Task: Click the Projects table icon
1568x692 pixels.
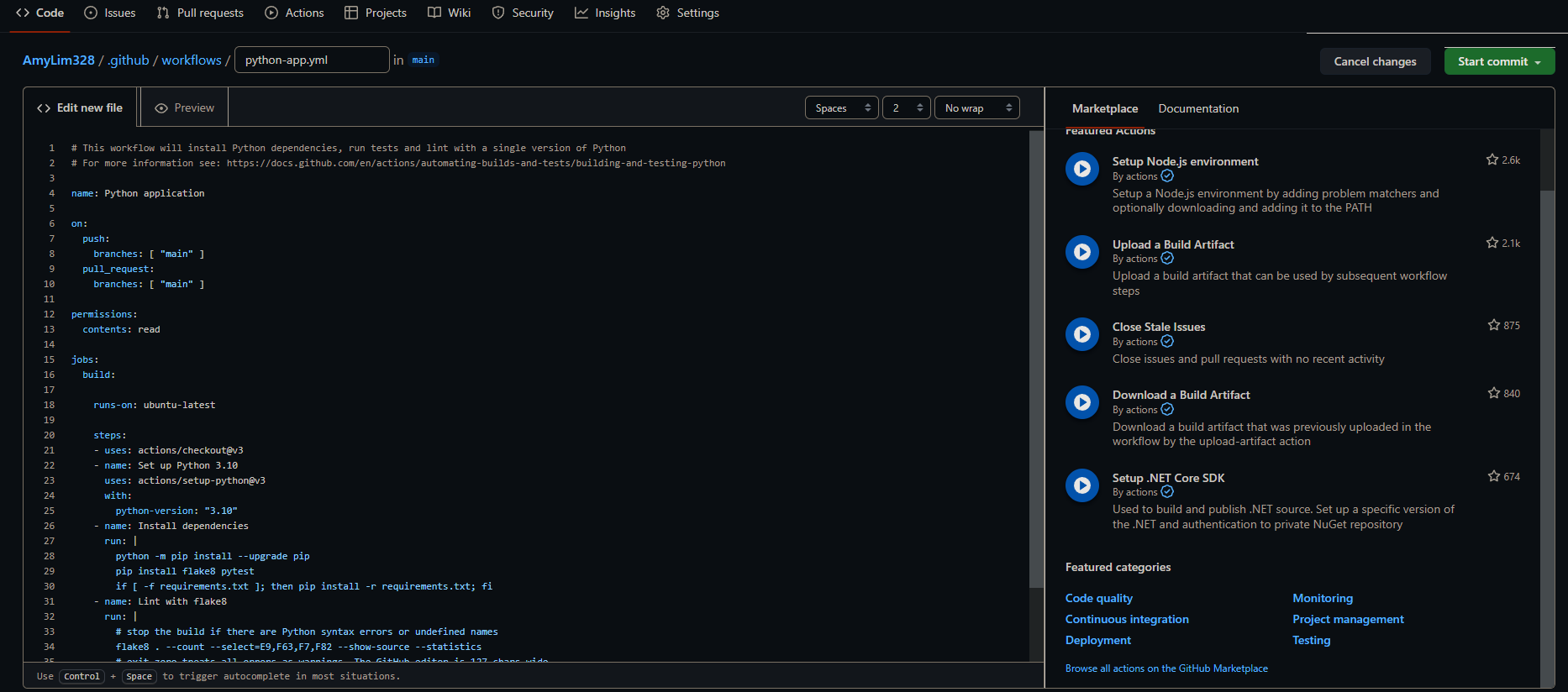Action: (351, 13)
